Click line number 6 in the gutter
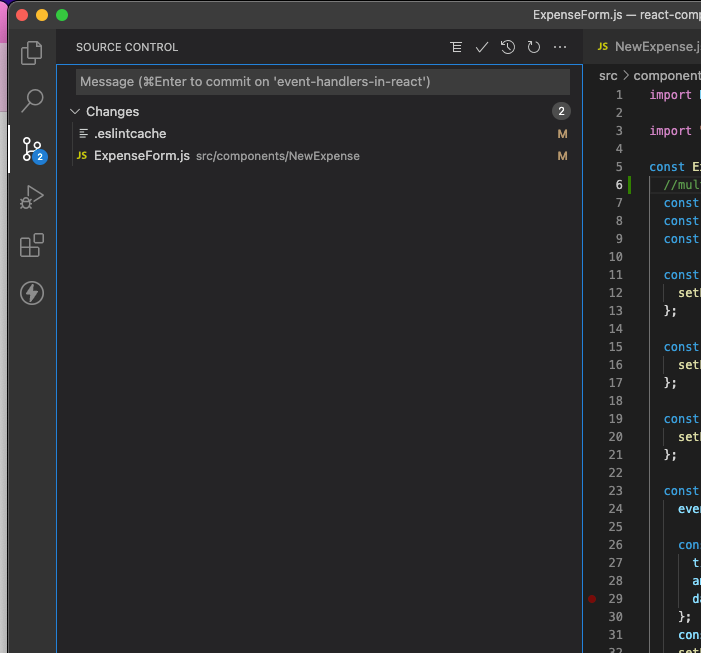The width and height of the screenshot is (701, 653). (619, 185)
